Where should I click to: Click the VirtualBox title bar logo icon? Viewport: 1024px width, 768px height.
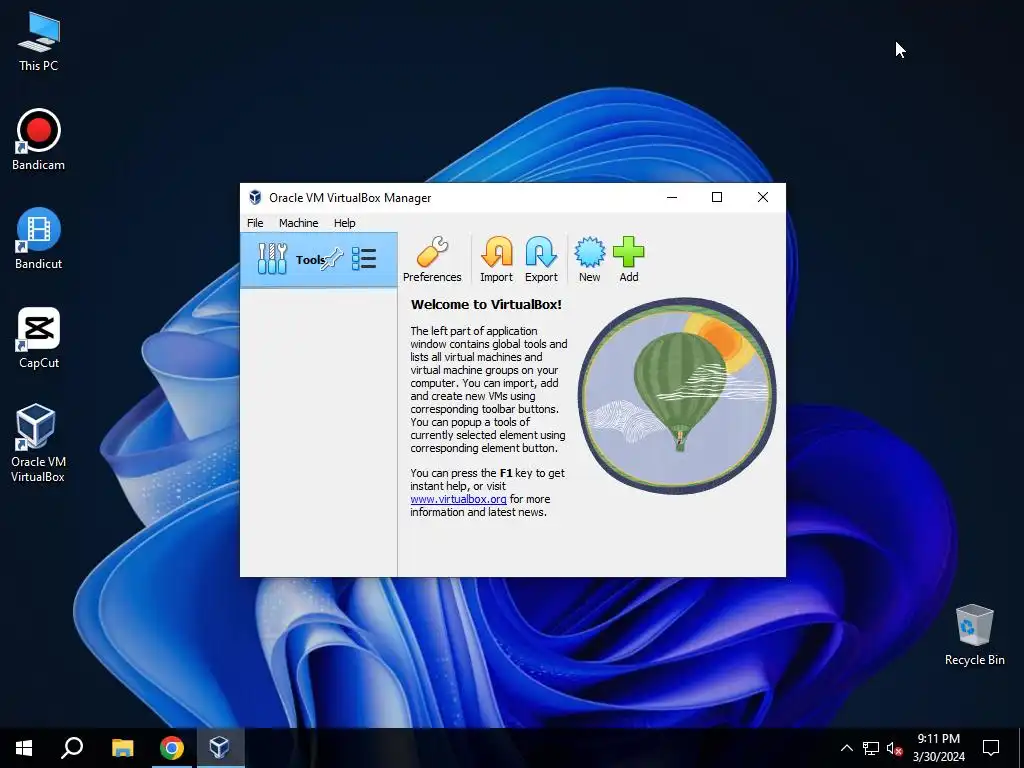tap(255, 197)
